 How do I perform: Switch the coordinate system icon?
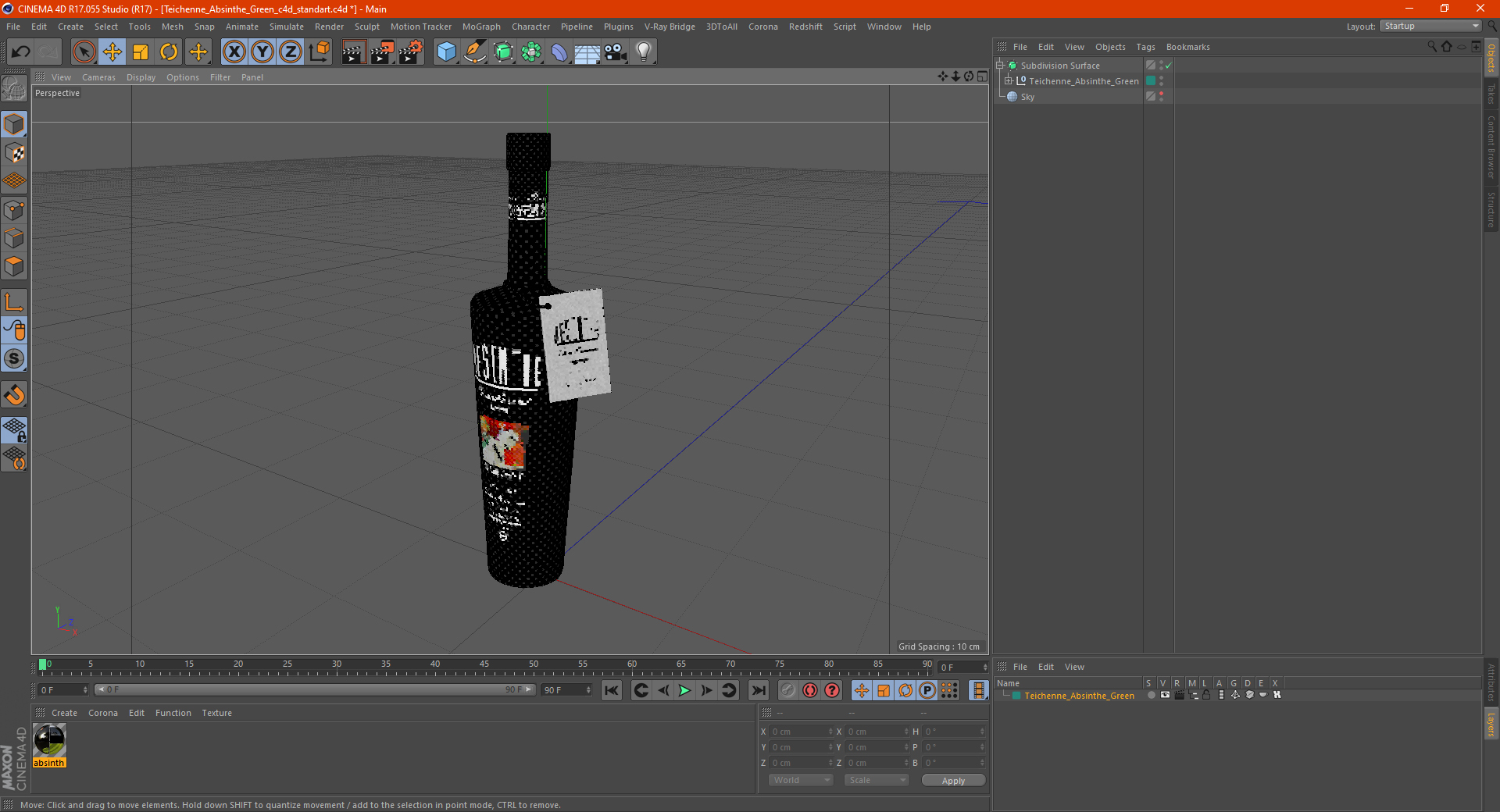coord(319,52)
